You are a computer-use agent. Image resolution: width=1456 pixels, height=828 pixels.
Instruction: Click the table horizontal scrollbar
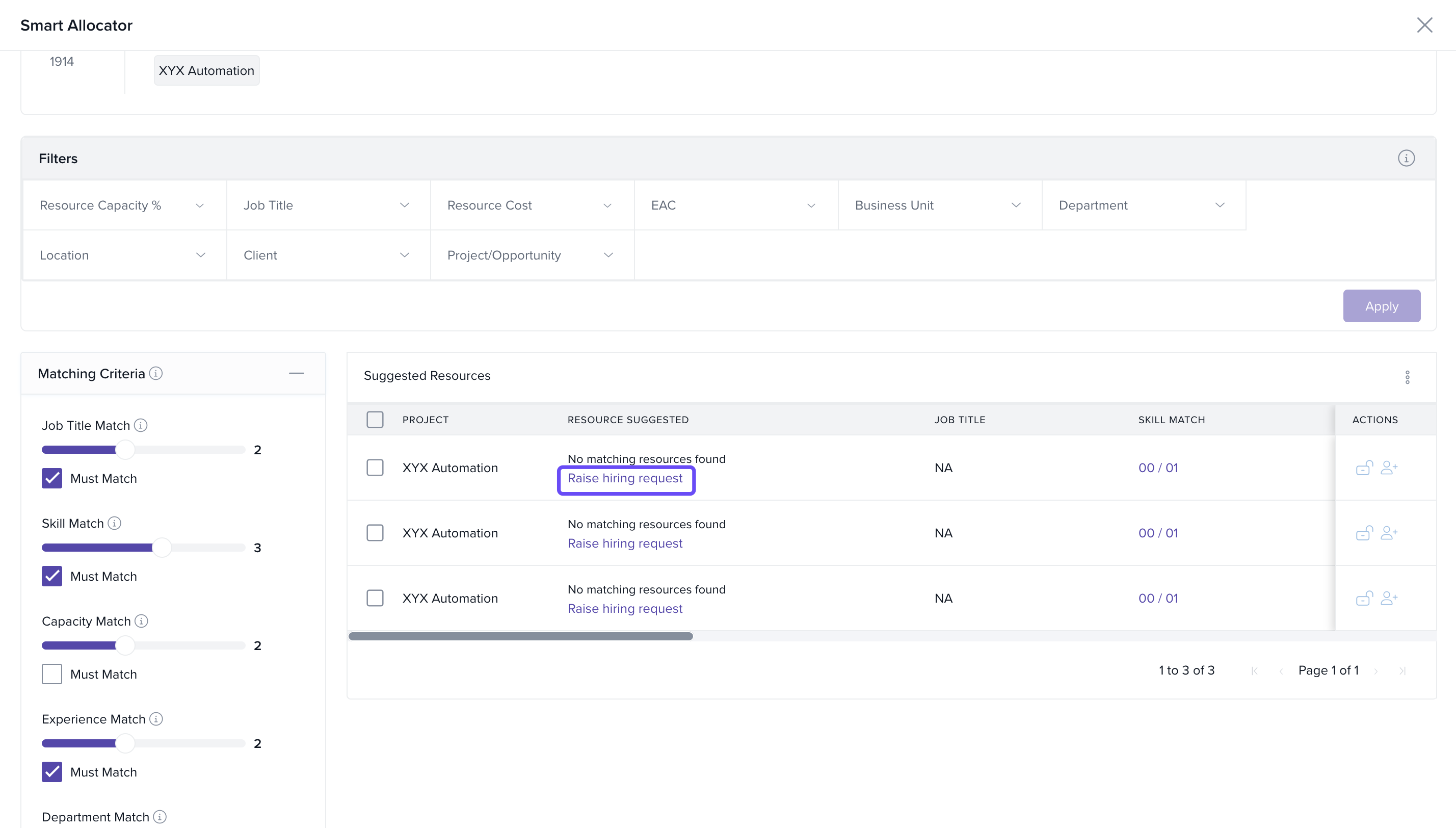520,636
